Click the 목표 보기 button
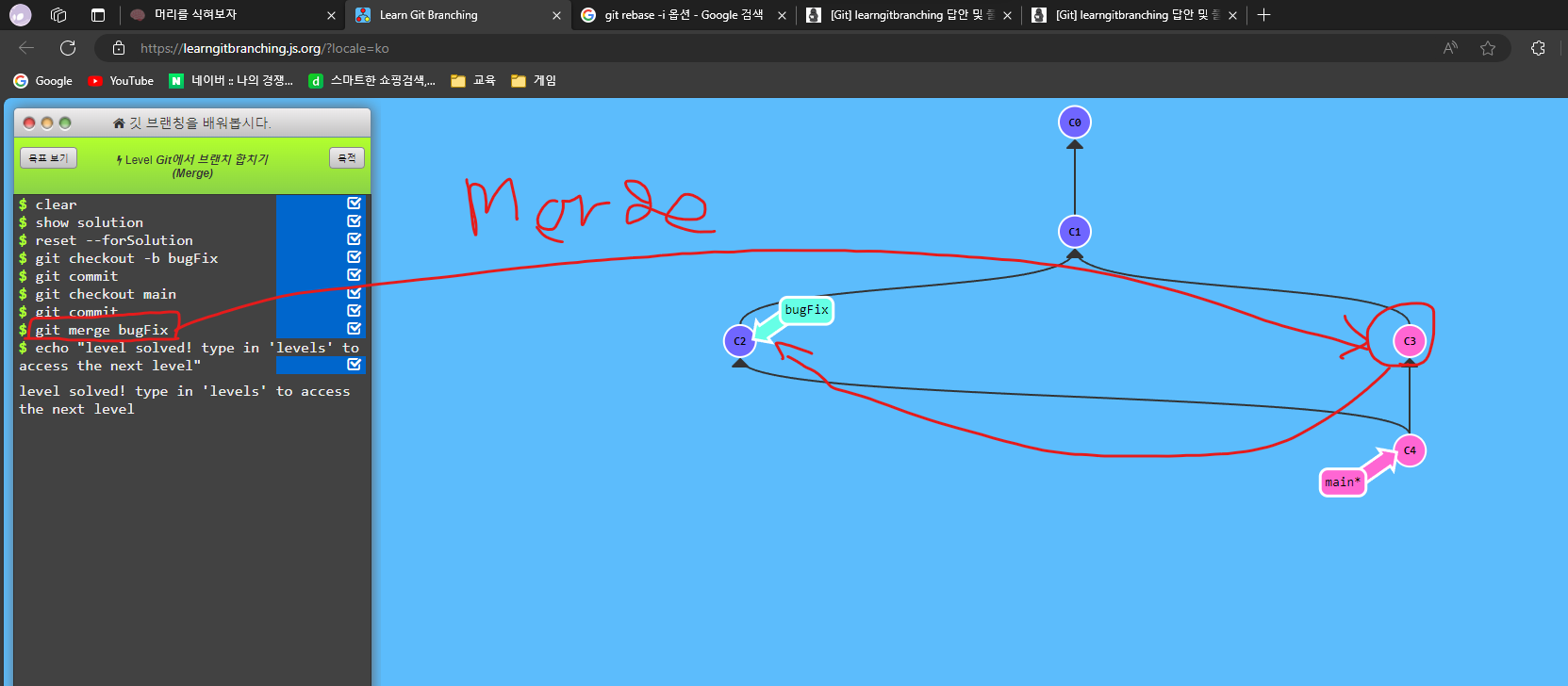Screen dimensions: 1568x686 click(48, 158)
